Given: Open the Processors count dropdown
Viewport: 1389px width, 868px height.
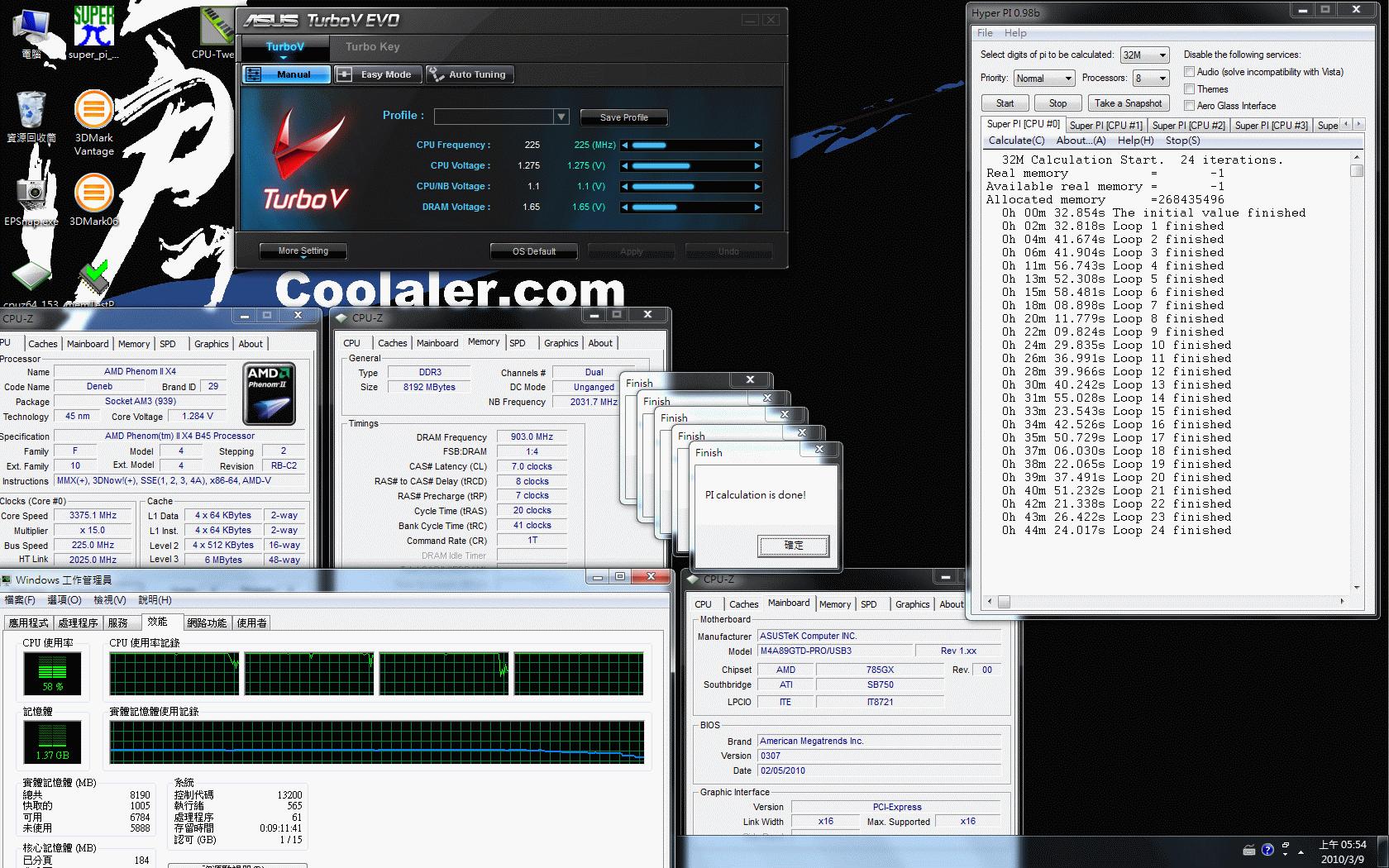Looking at the screenshot, I should coord(1151,79).
